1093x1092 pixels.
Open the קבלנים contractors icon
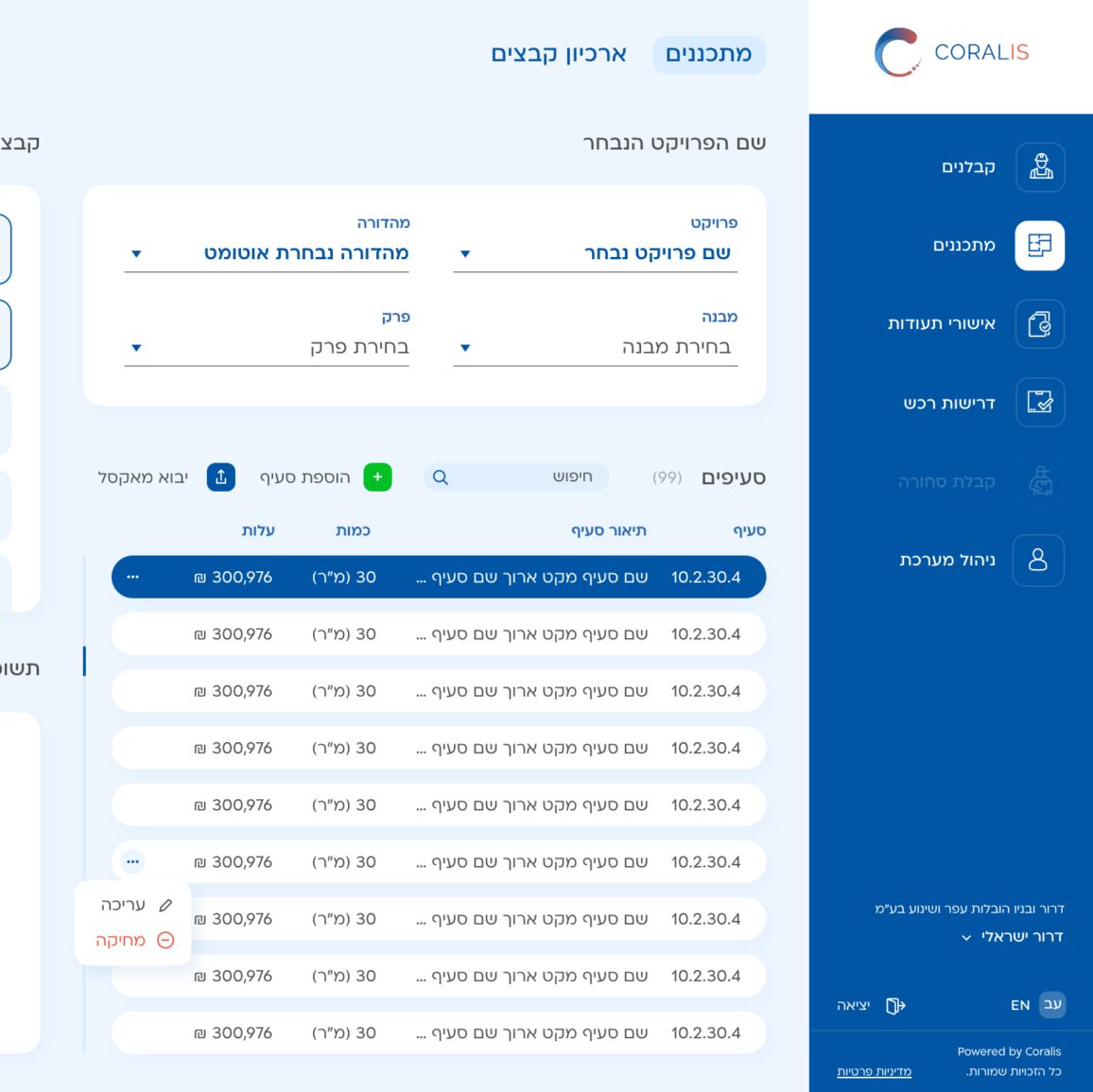(x=1040, y=167)
